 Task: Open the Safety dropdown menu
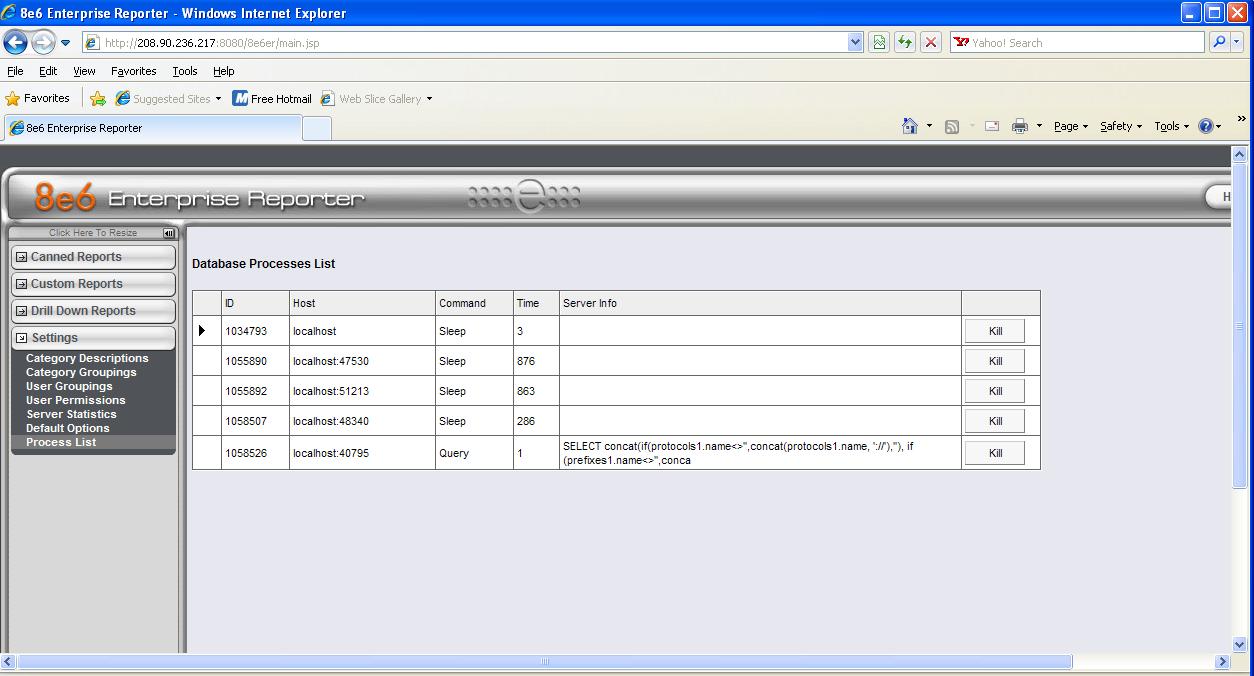coord(1121,126)
